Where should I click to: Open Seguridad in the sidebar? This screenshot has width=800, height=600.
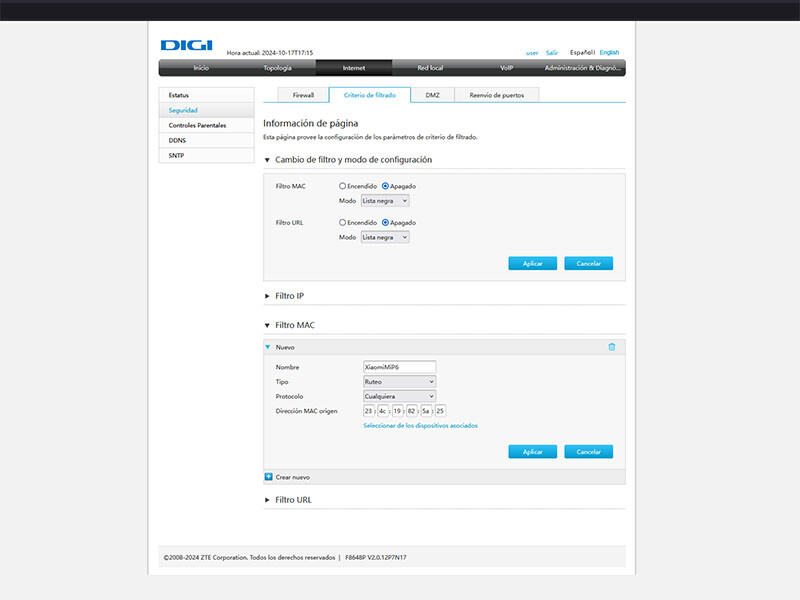point(206,110)
